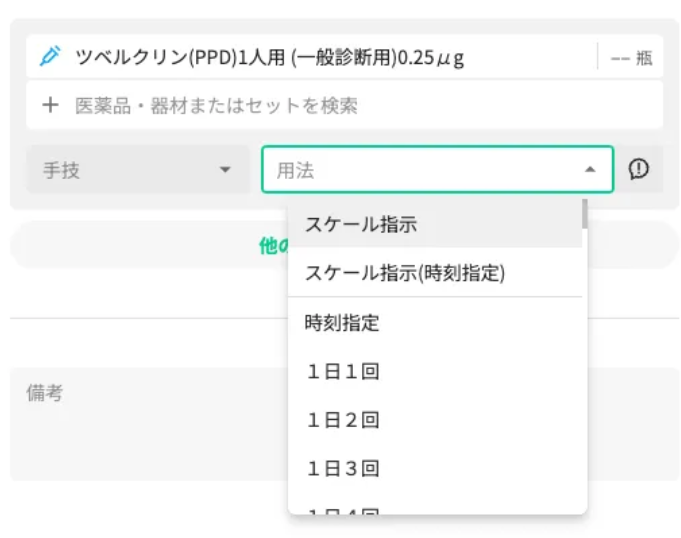Click the syringe icon beside ツベルクリン

point(49,57)
